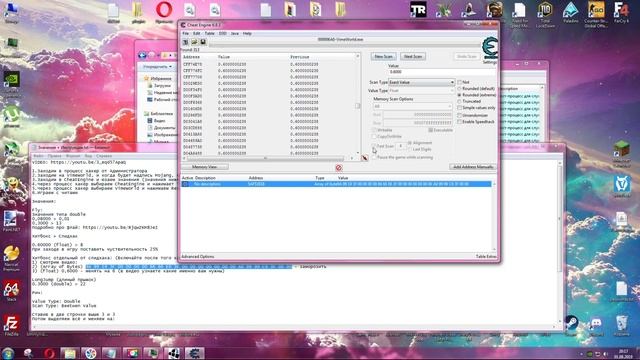The height and width of the screenshot is (360, 640).
Task: Open the FileZilla desktop shortcut
Action: (11, 325)
